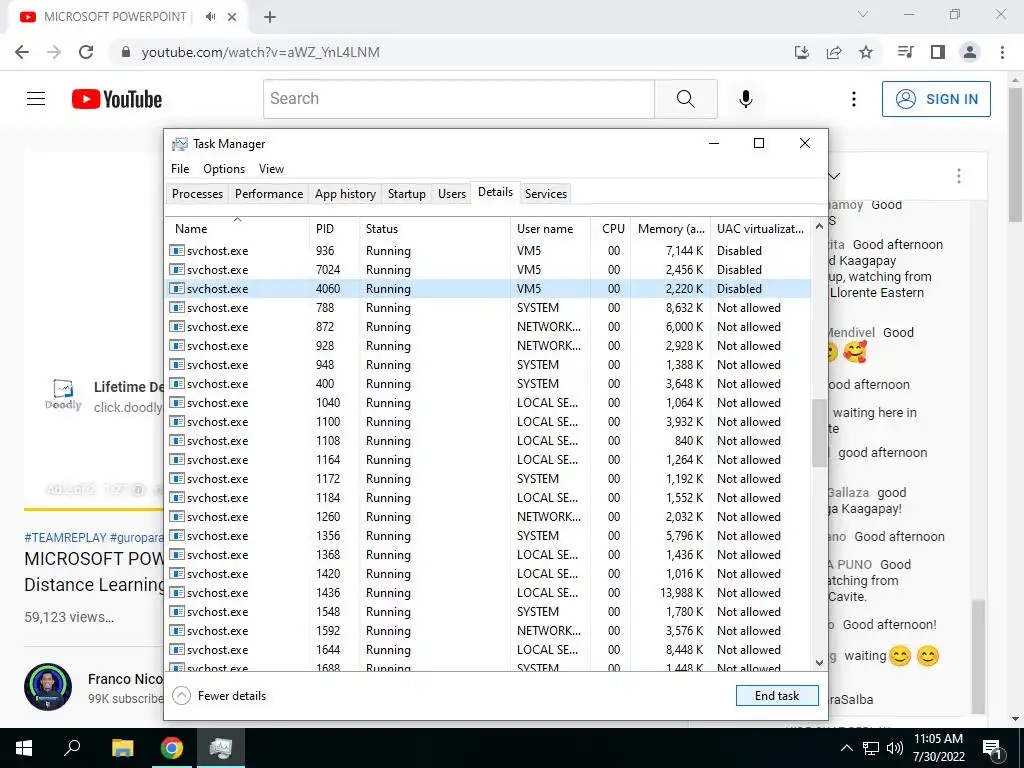The width and height of the screenshot is (1024, 768).
Task: Bookmark this page with star icon
Action: (866, 52)
